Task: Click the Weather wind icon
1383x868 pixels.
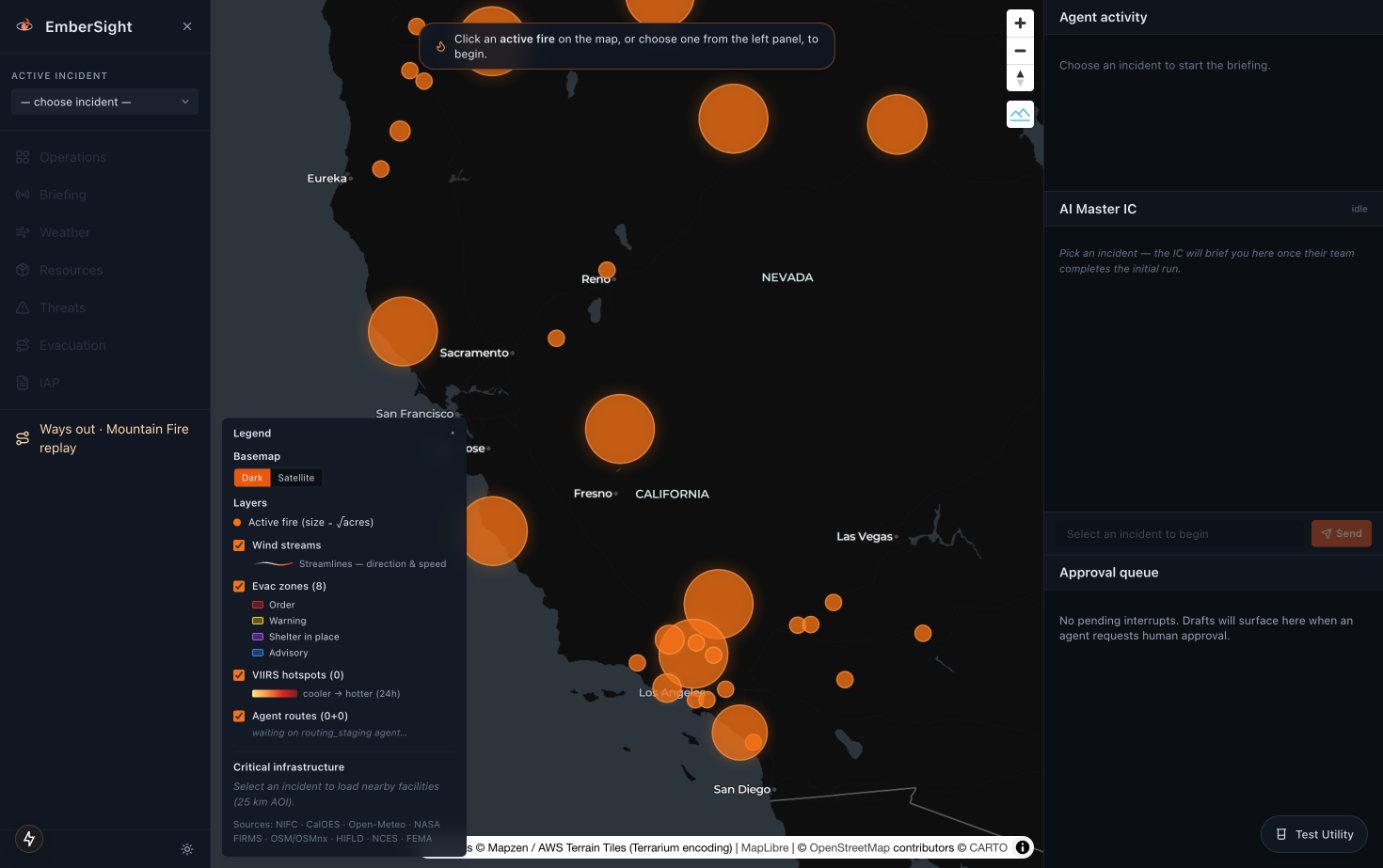Action: tap(22, 232)
